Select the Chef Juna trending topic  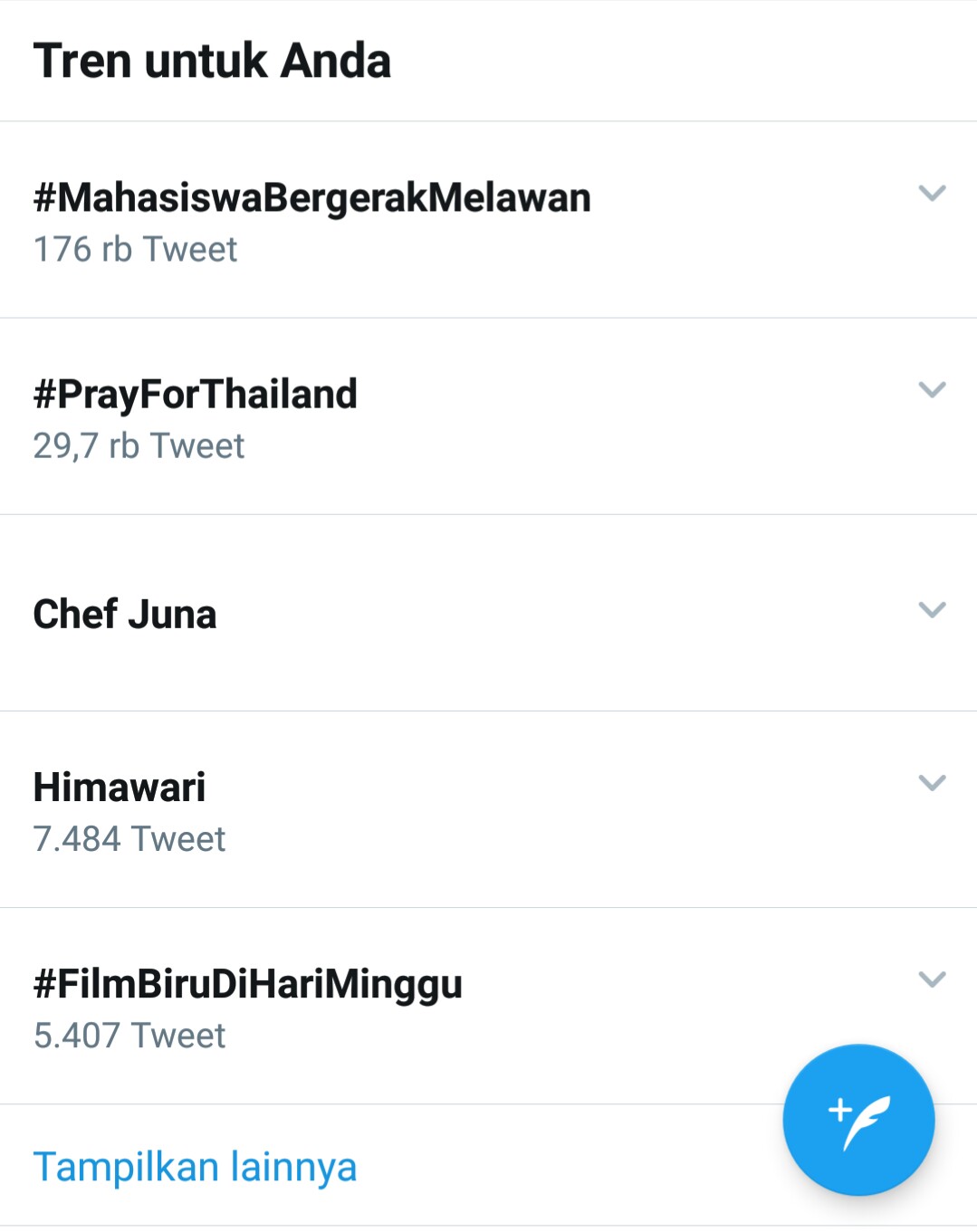(x=125, y=614)
